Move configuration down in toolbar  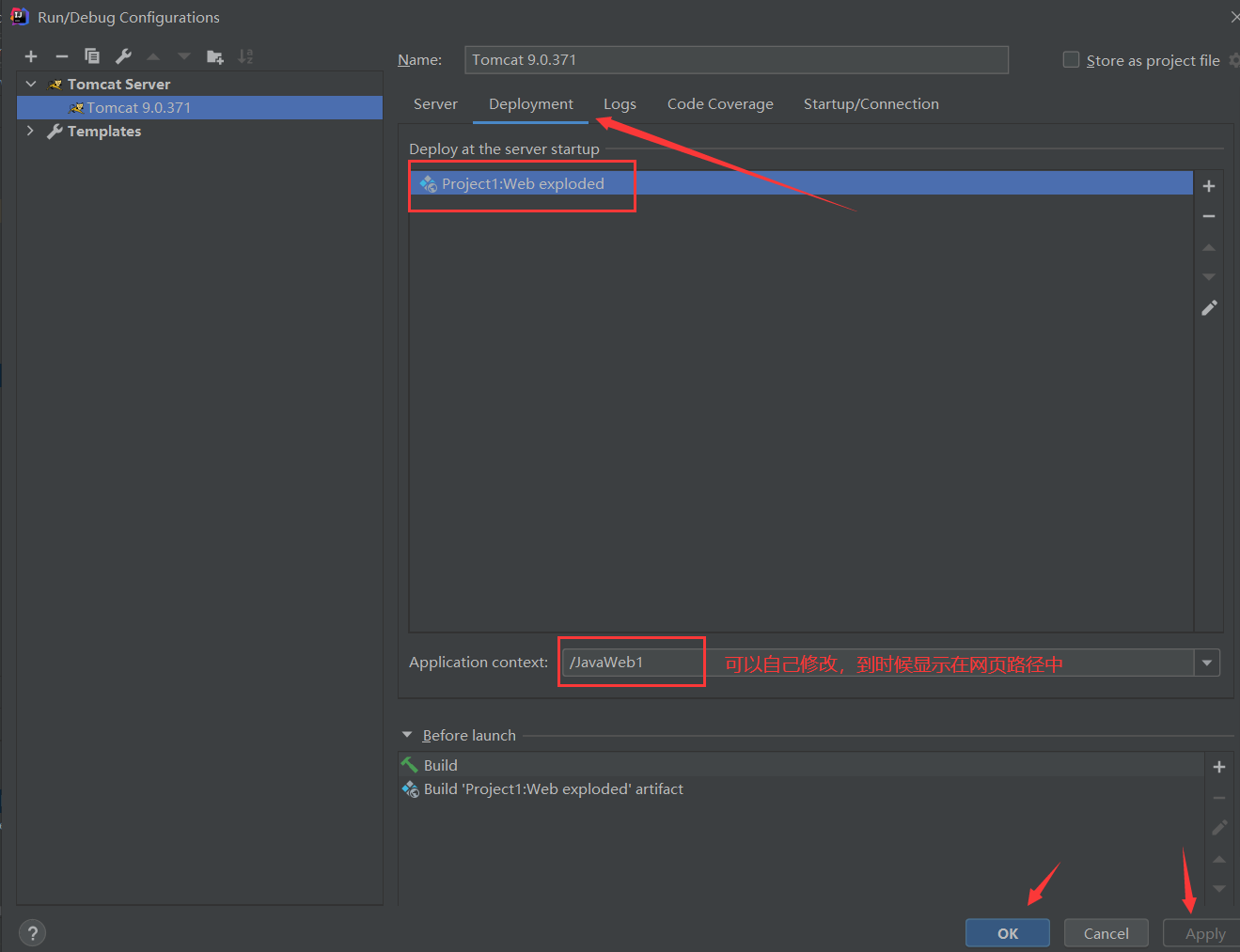184,56
